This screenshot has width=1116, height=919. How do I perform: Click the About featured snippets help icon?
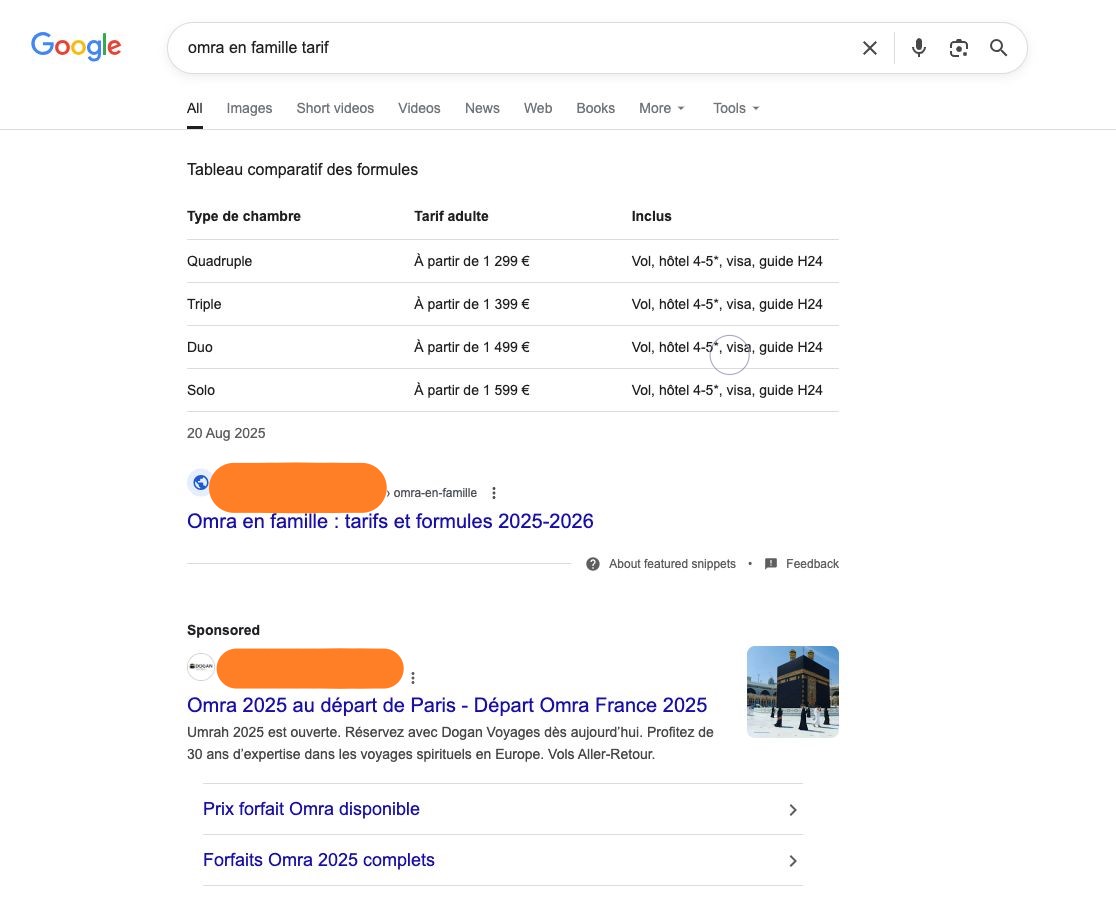(x=593, y=564)
